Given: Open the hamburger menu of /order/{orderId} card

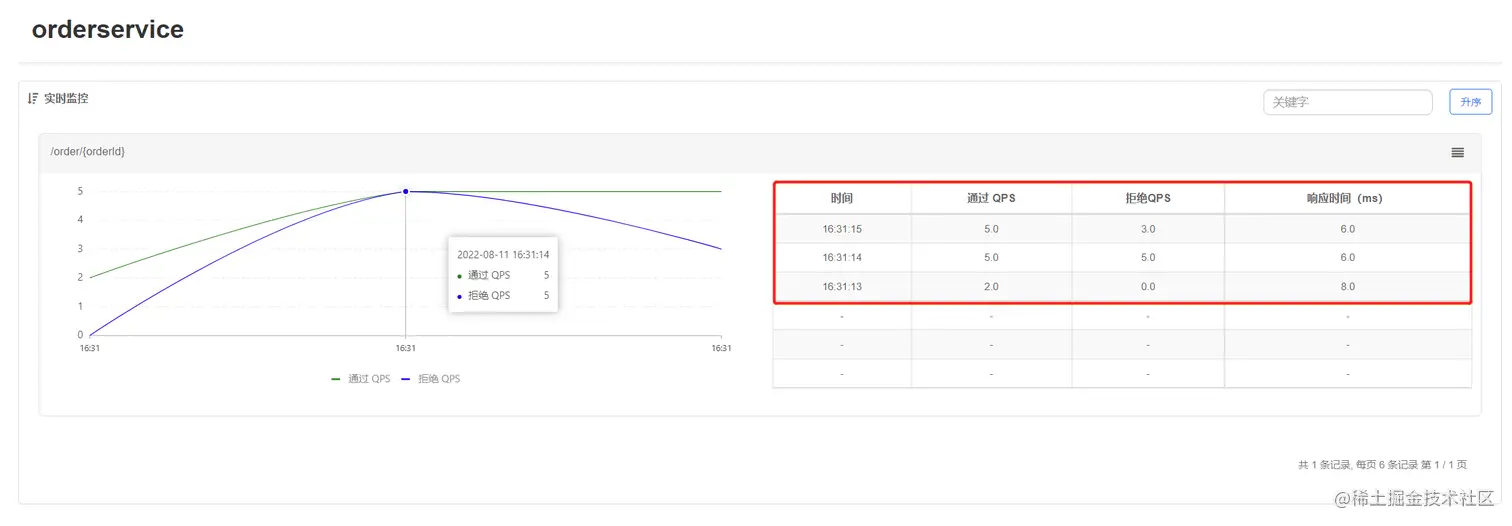Looking at the screenshot, I should 1457,152.
